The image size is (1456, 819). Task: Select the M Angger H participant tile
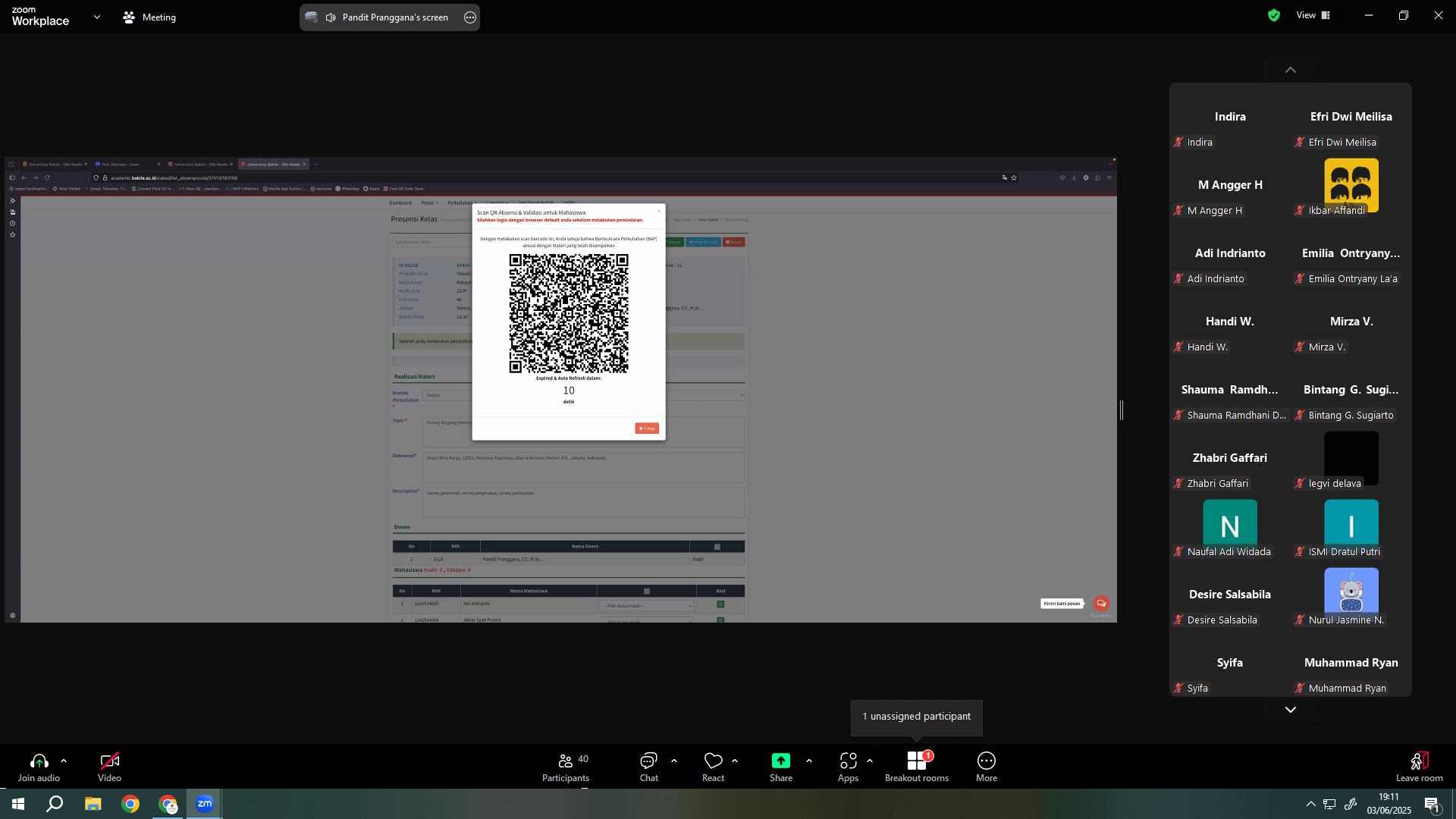[x=1230, y=185]
